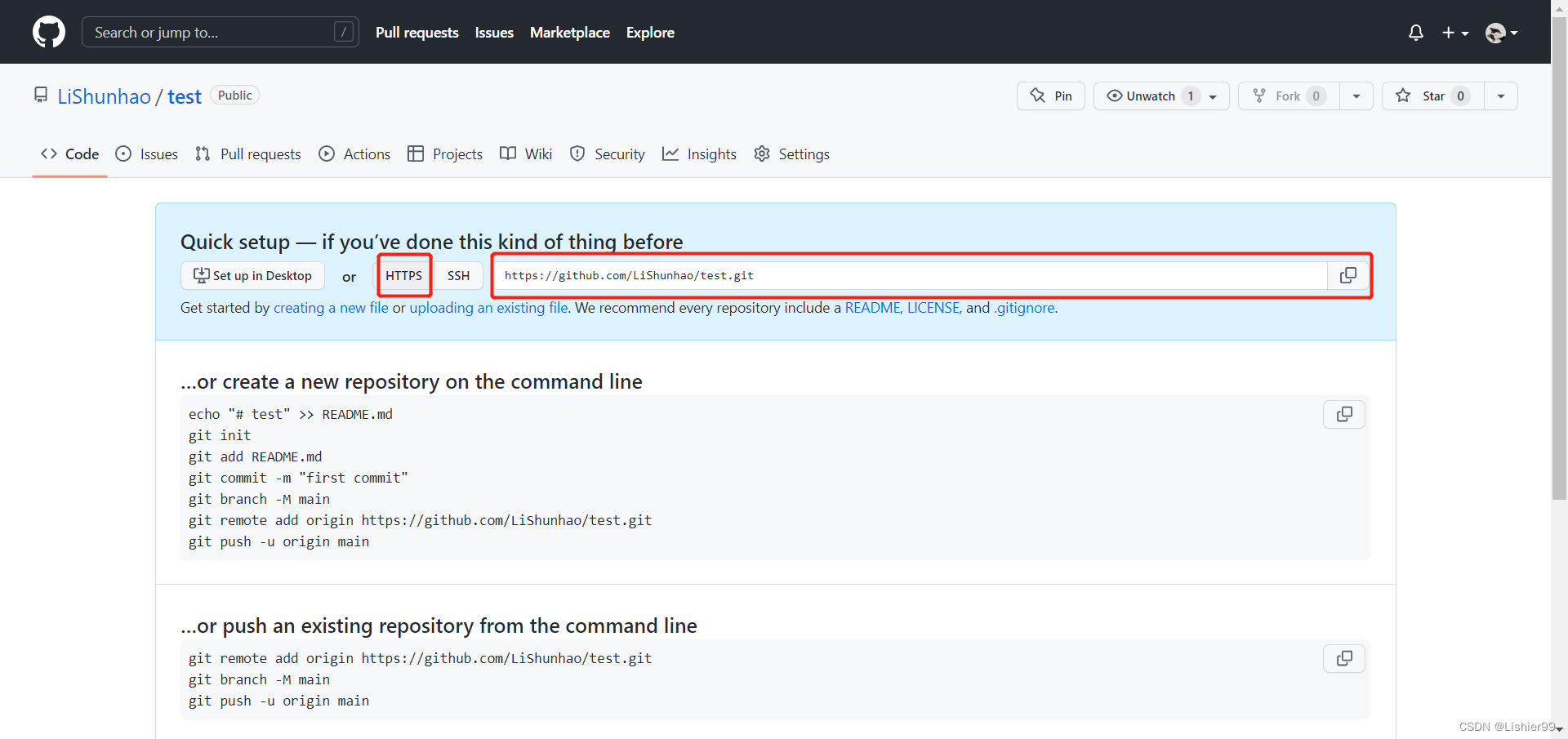This screenshot has width=1568, height=739.
Task: Copy the push existing repository commands
Action: click(x=1344, y=658)
